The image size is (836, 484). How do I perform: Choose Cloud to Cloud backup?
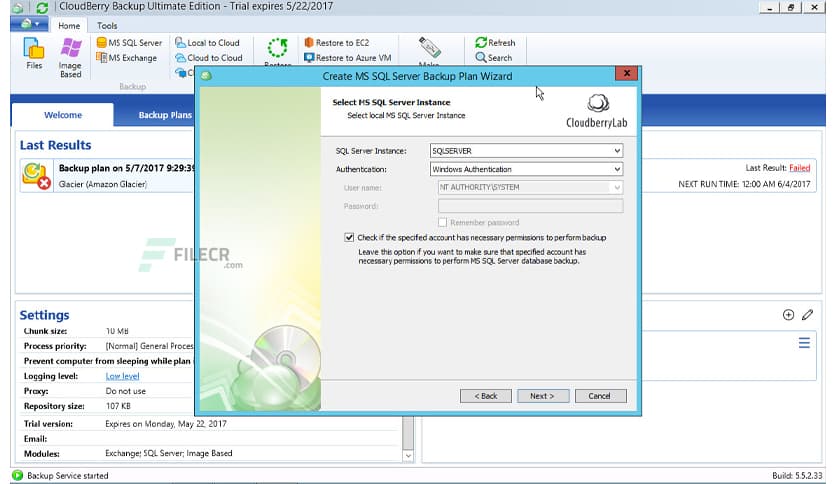(x=208, y=58)
